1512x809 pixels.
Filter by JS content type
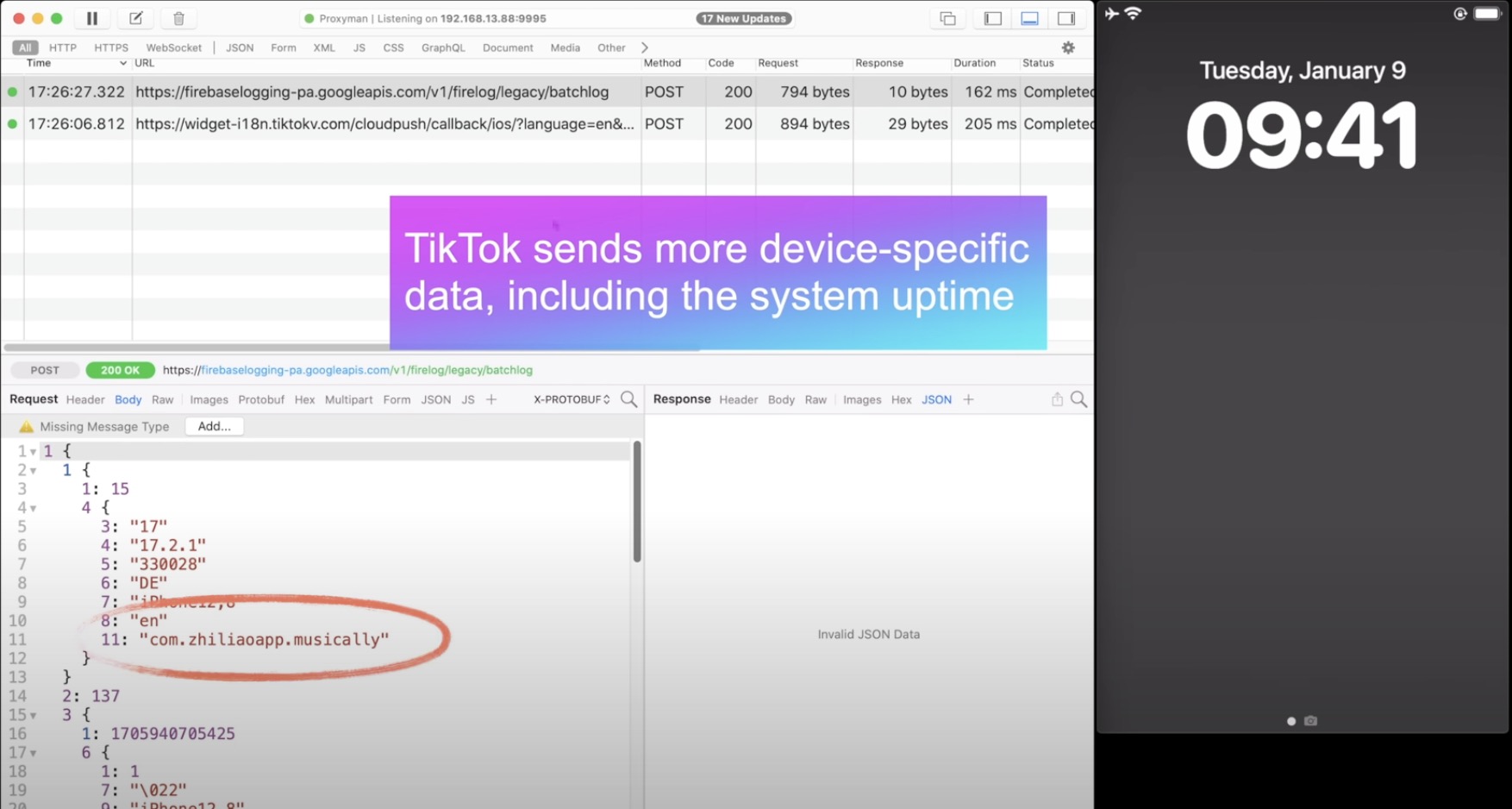click(x=359, y=47)
